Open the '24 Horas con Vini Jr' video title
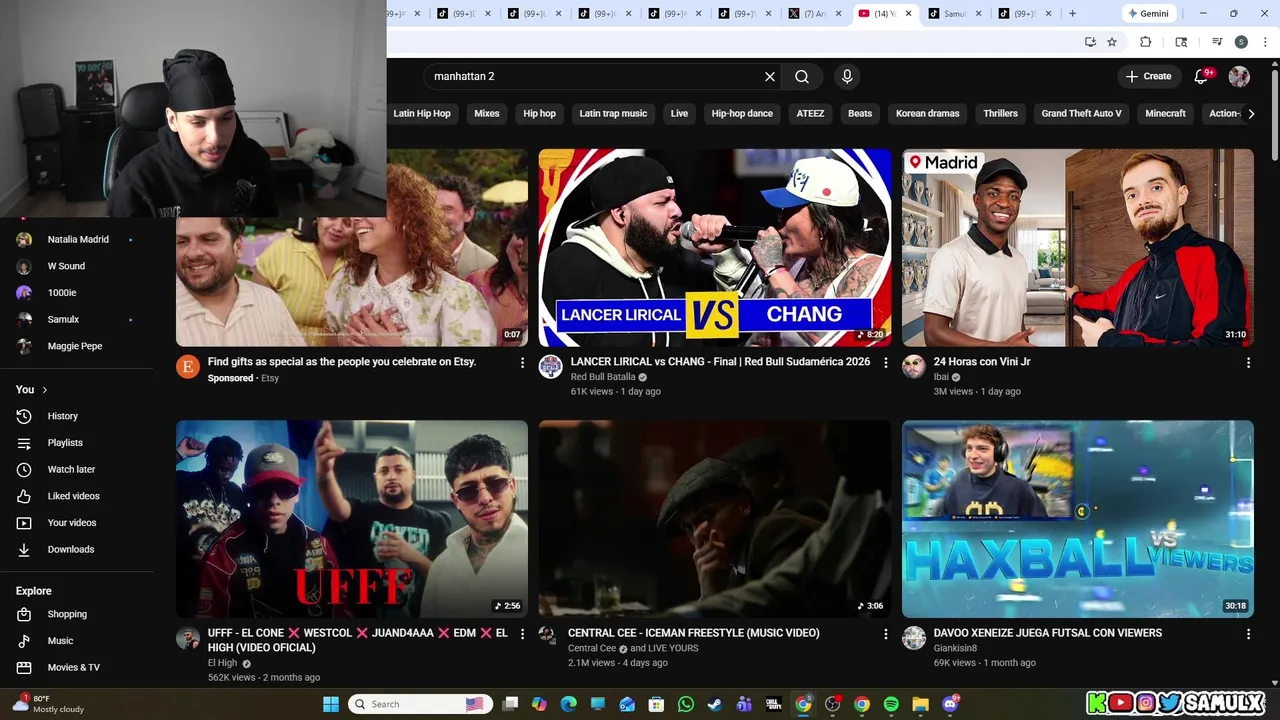 (982, 362)
